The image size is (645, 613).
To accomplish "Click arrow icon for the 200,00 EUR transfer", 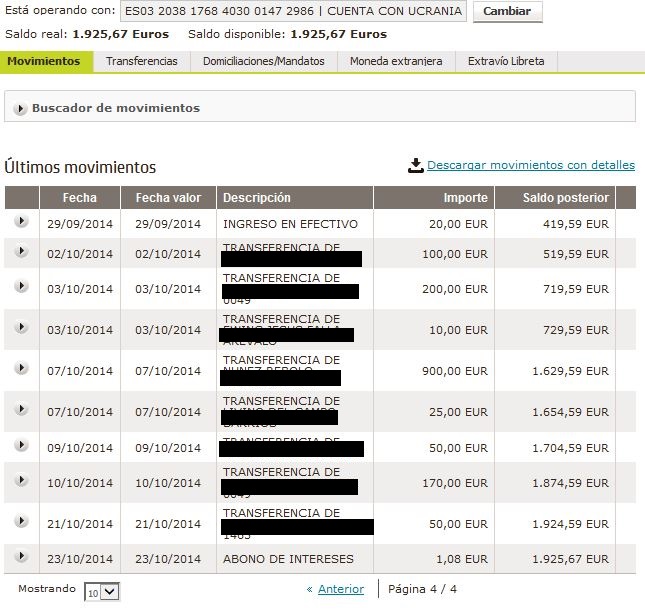I will click(21, 286).
